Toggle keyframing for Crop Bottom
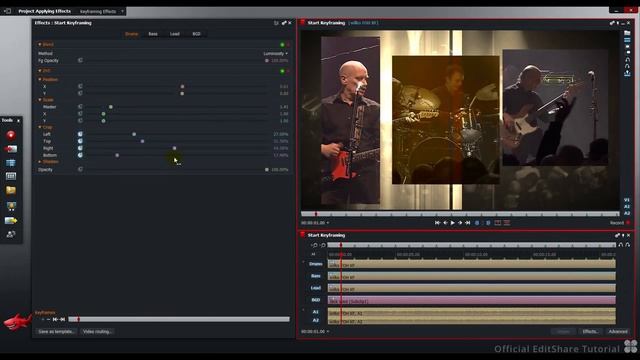Screen dimensions: 640x360 point(80,155)
